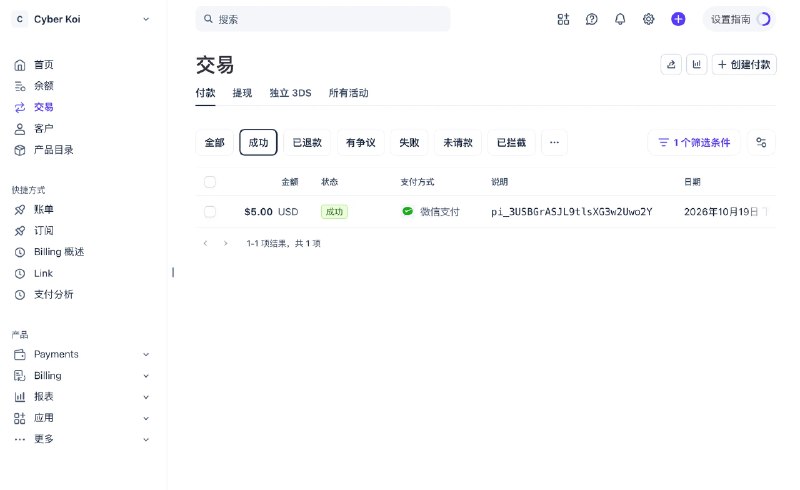
Task: Click the $5.00 amount cell
Action: point(271,211)
